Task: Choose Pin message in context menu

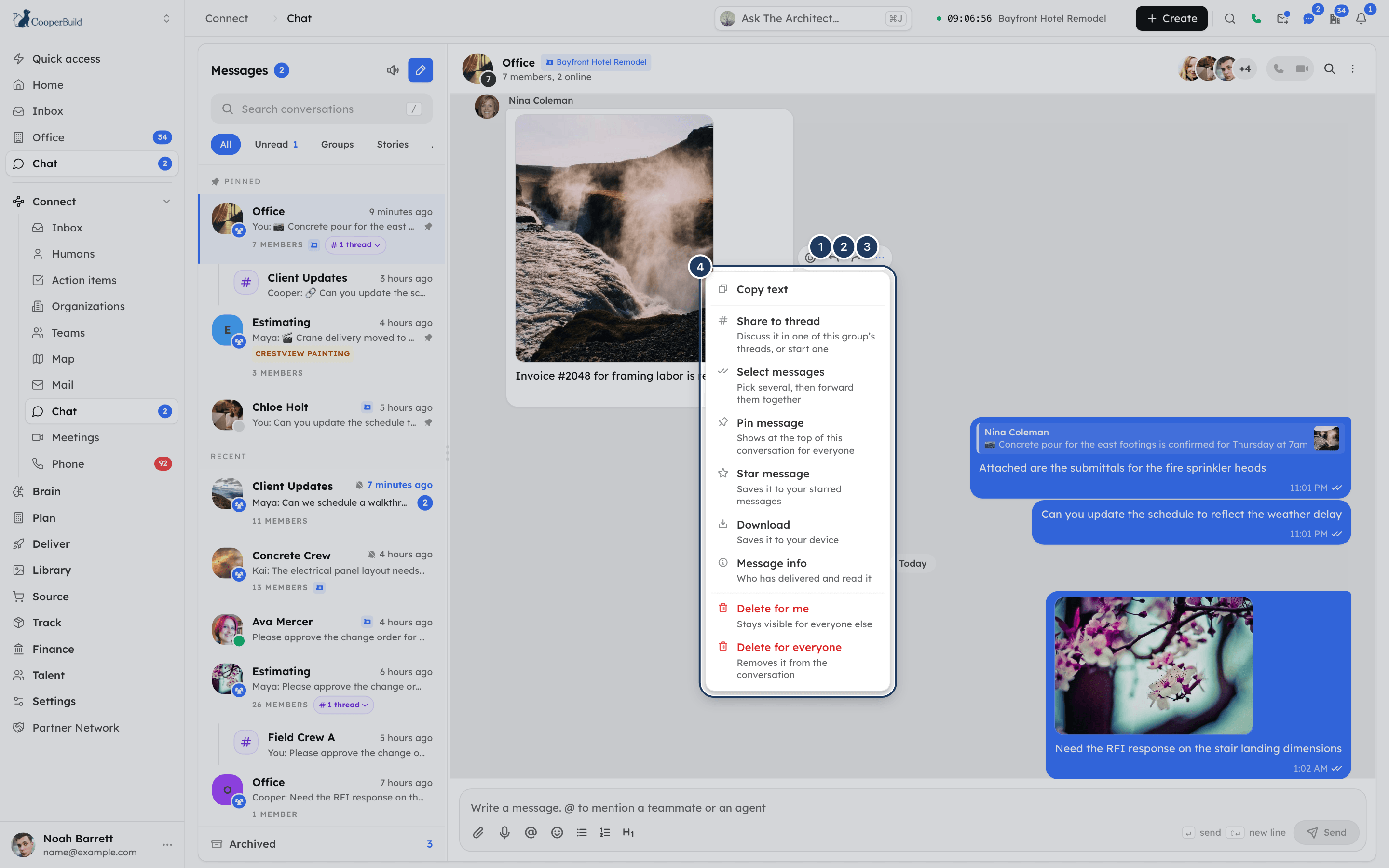Action: pos(797,436)
